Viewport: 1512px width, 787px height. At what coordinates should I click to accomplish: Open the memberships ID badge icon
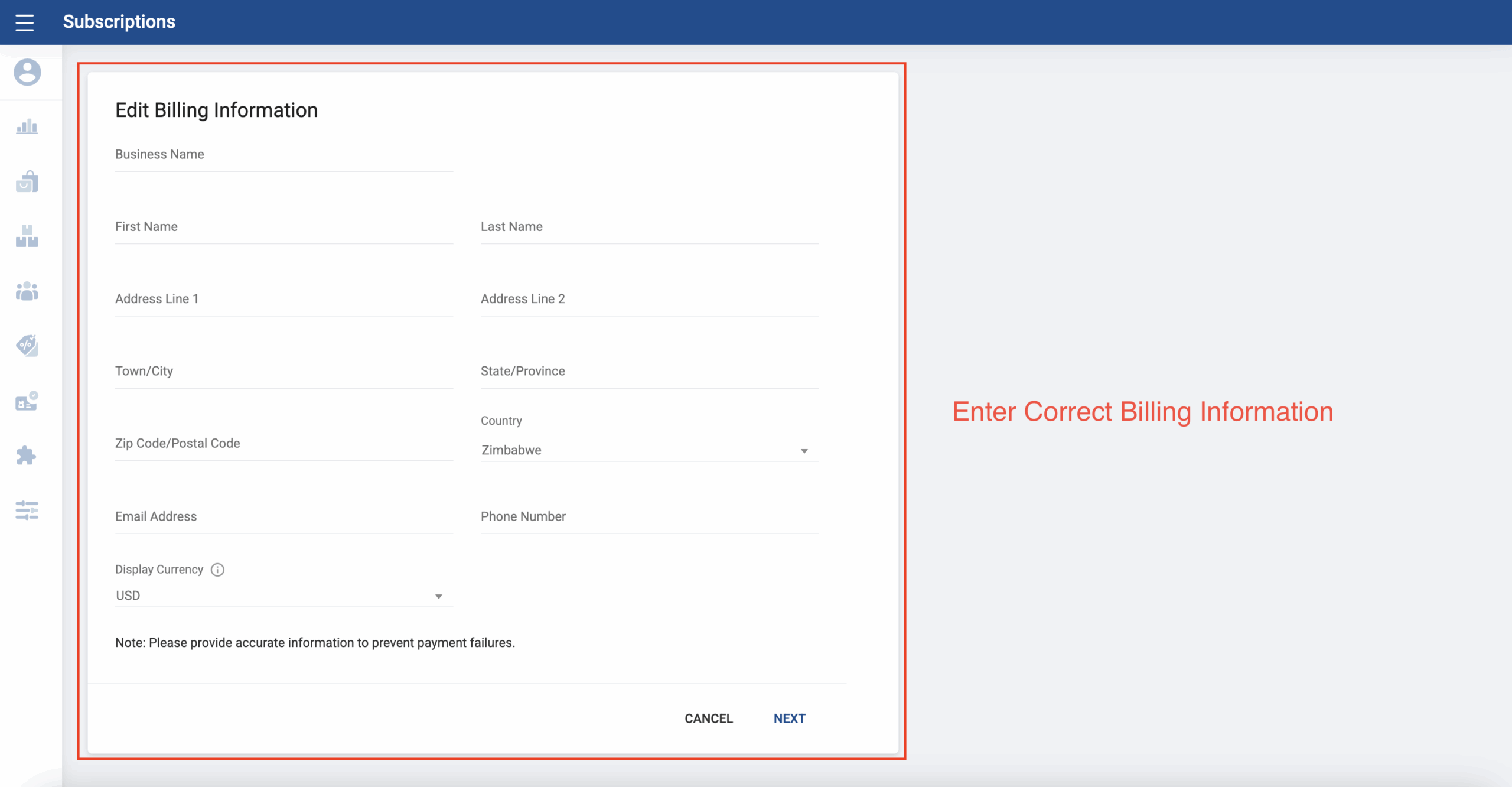(27, 401)
